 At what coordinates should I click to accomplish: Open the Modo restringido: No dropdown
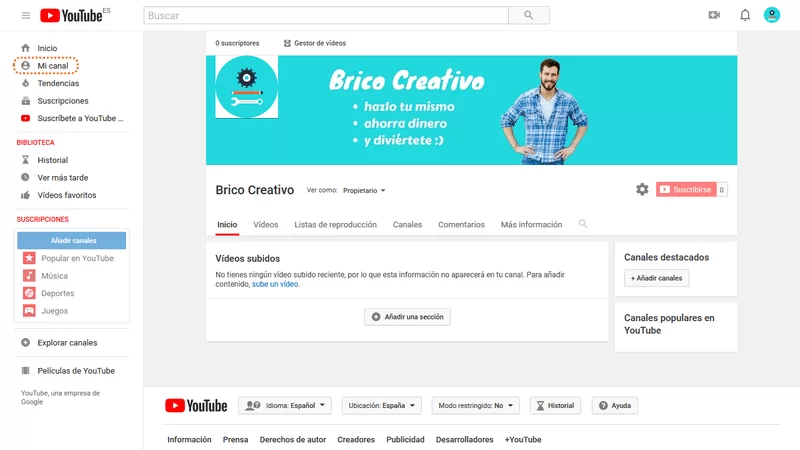pyautogui.click(x=476, y=406)
